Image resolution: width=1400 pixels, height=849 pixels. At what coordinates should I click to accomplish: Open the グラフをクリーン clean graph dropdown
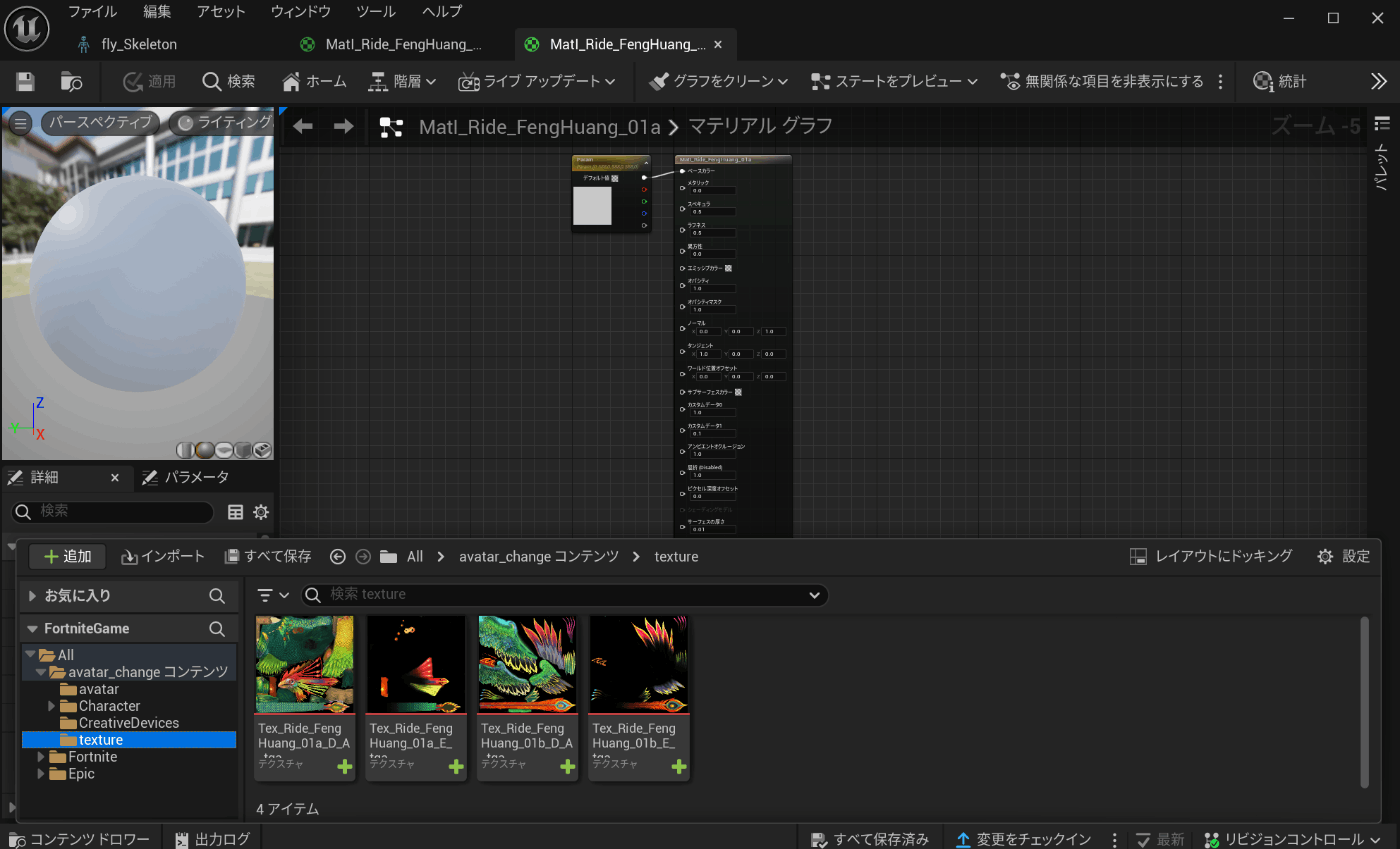718,82
